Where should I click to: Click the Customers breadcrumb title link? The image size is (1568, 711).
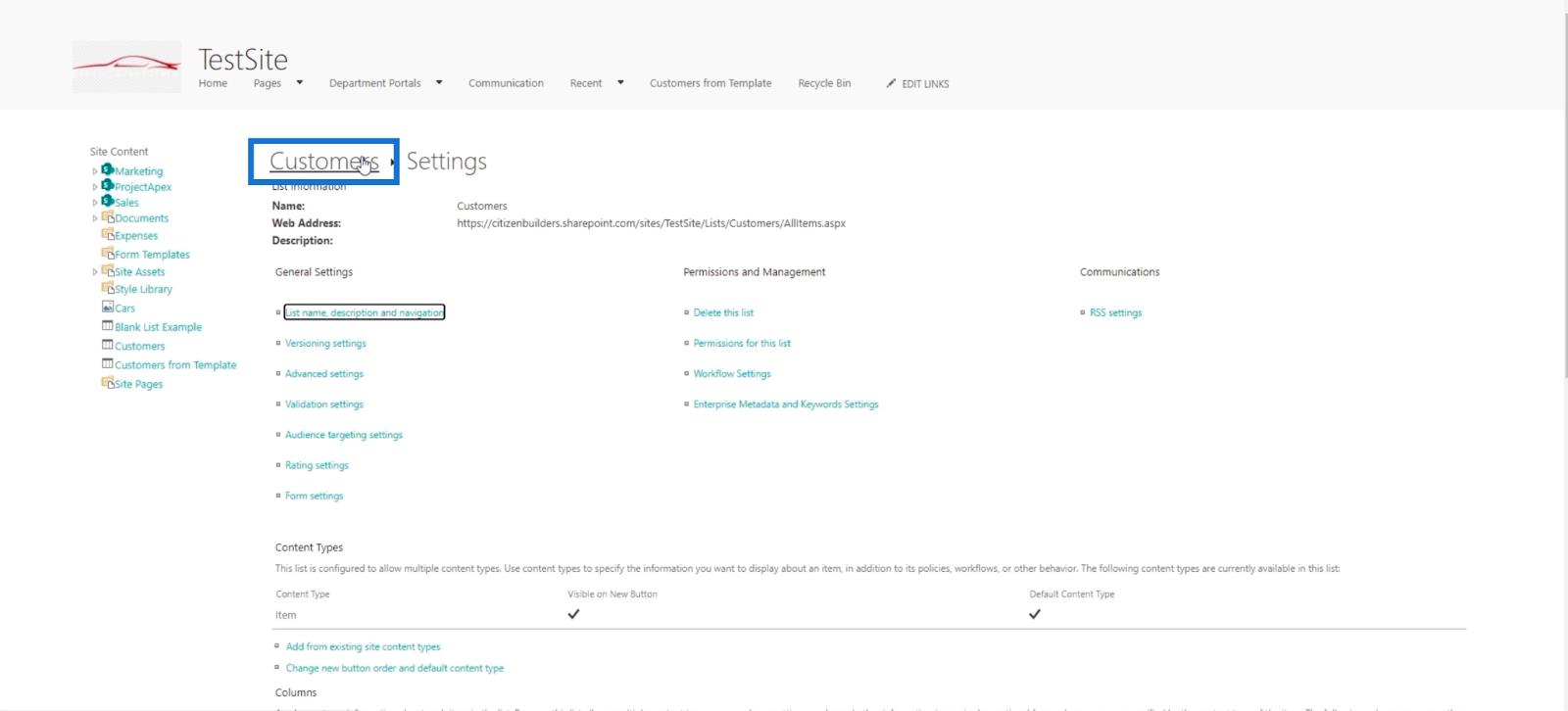click(x=324, y=162)
